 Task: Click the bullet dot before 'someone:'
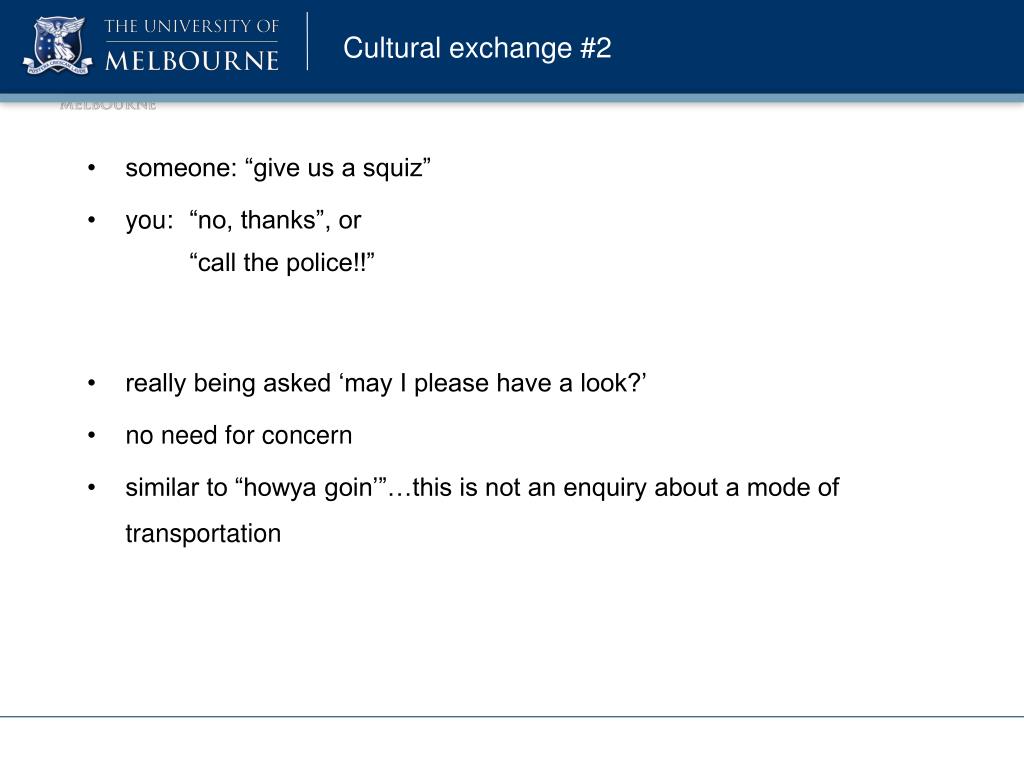point(91,168)
